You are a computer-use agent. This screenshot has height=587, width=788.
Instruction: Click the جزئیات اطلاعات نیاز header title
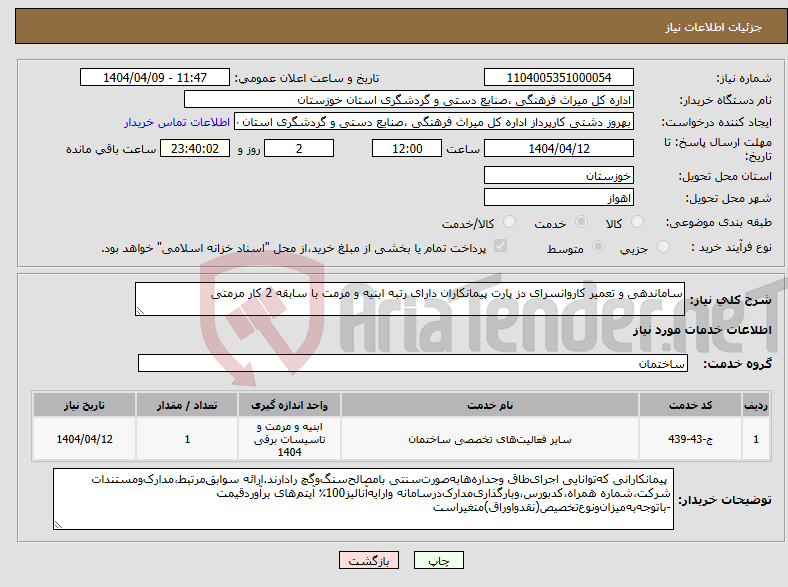(x=714, y=27)
